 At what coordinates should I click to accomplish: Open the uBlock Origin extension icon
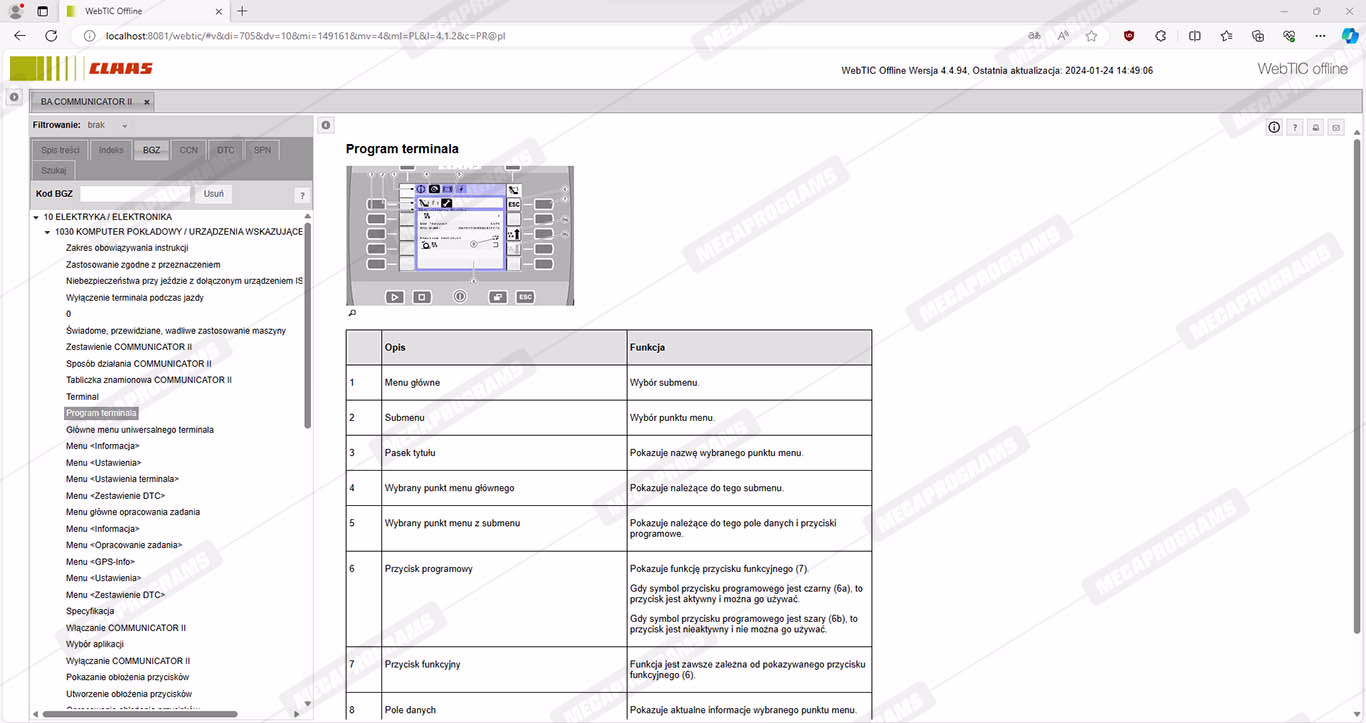pos(1129,35)
